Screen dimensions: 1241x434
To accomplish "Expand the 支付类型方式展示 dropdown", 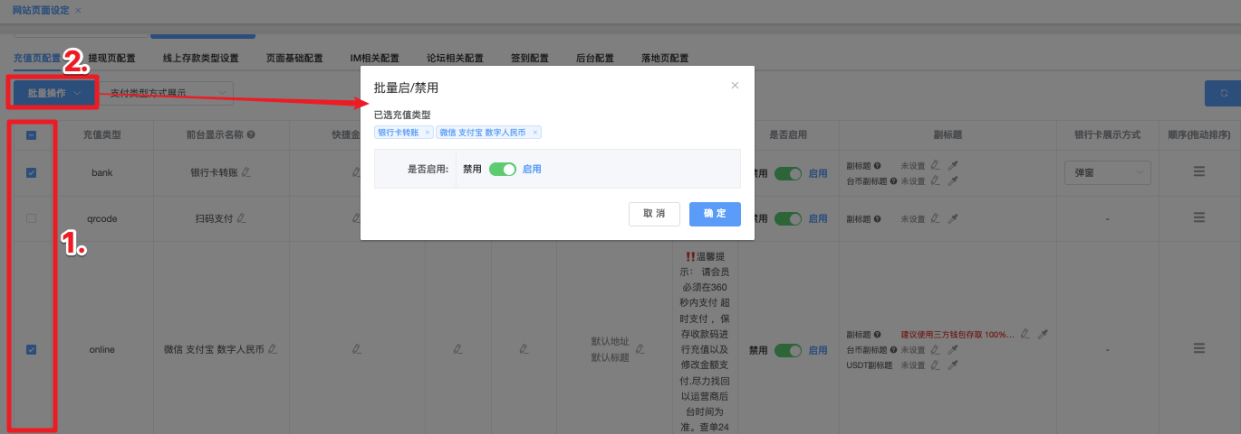I will click(x=170, y=93).
